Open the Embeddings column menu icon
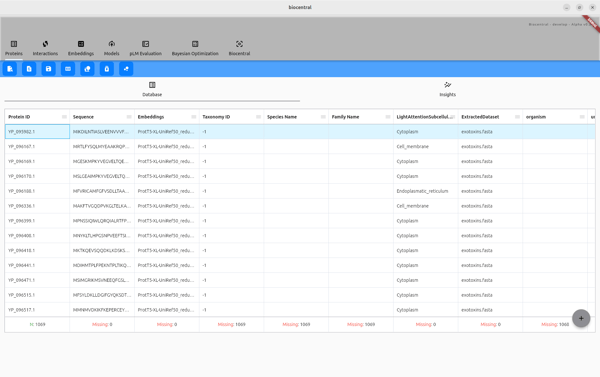Image resolution: width=600 pixels, height=377 pixels. (194, 117)
